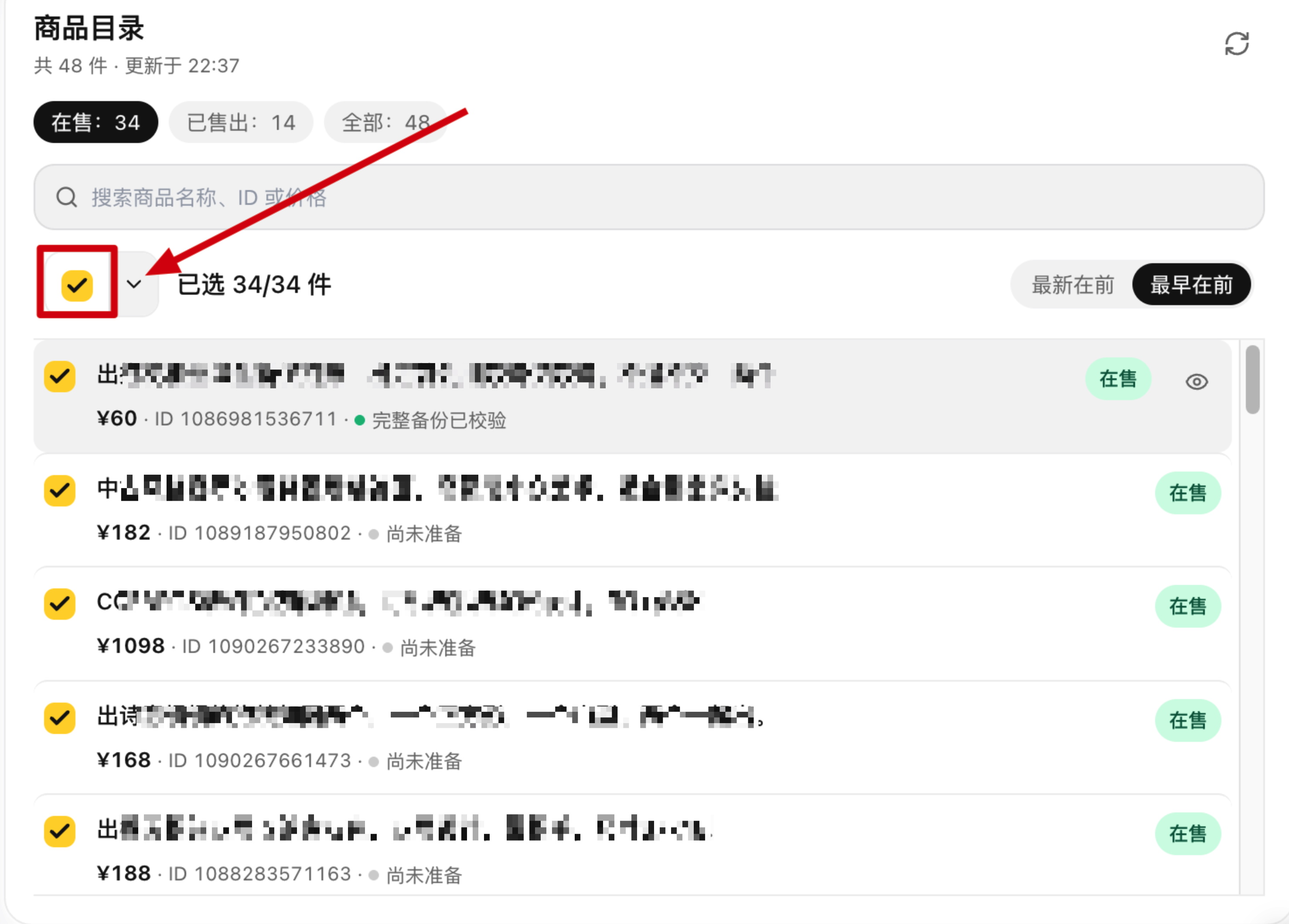Uncheck the ¥168 item checkbox
Screen dimensions: 1289x924
click(x=60, y=718)
